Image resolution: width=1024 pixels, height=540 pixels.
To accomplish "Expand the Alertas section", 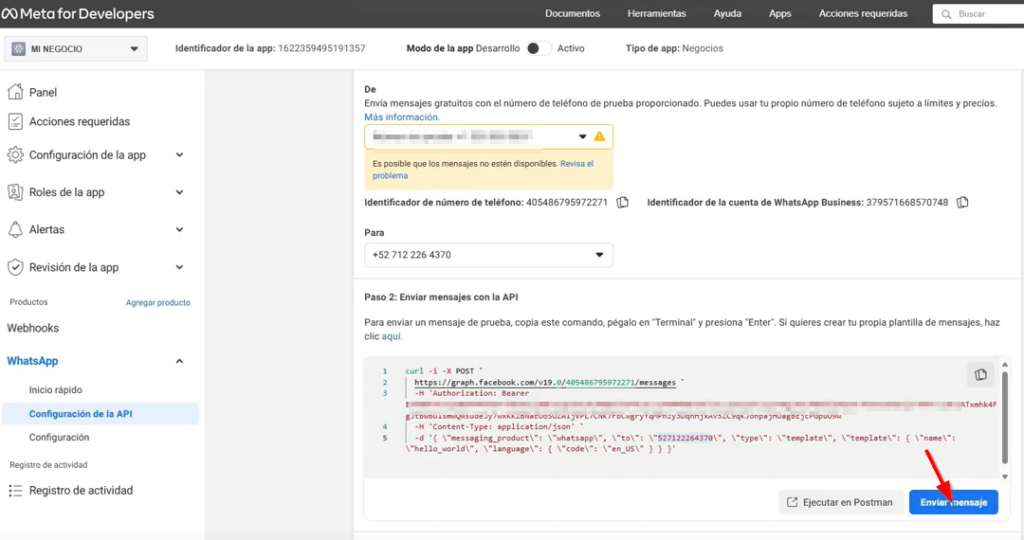I will (x=180, y=229).
